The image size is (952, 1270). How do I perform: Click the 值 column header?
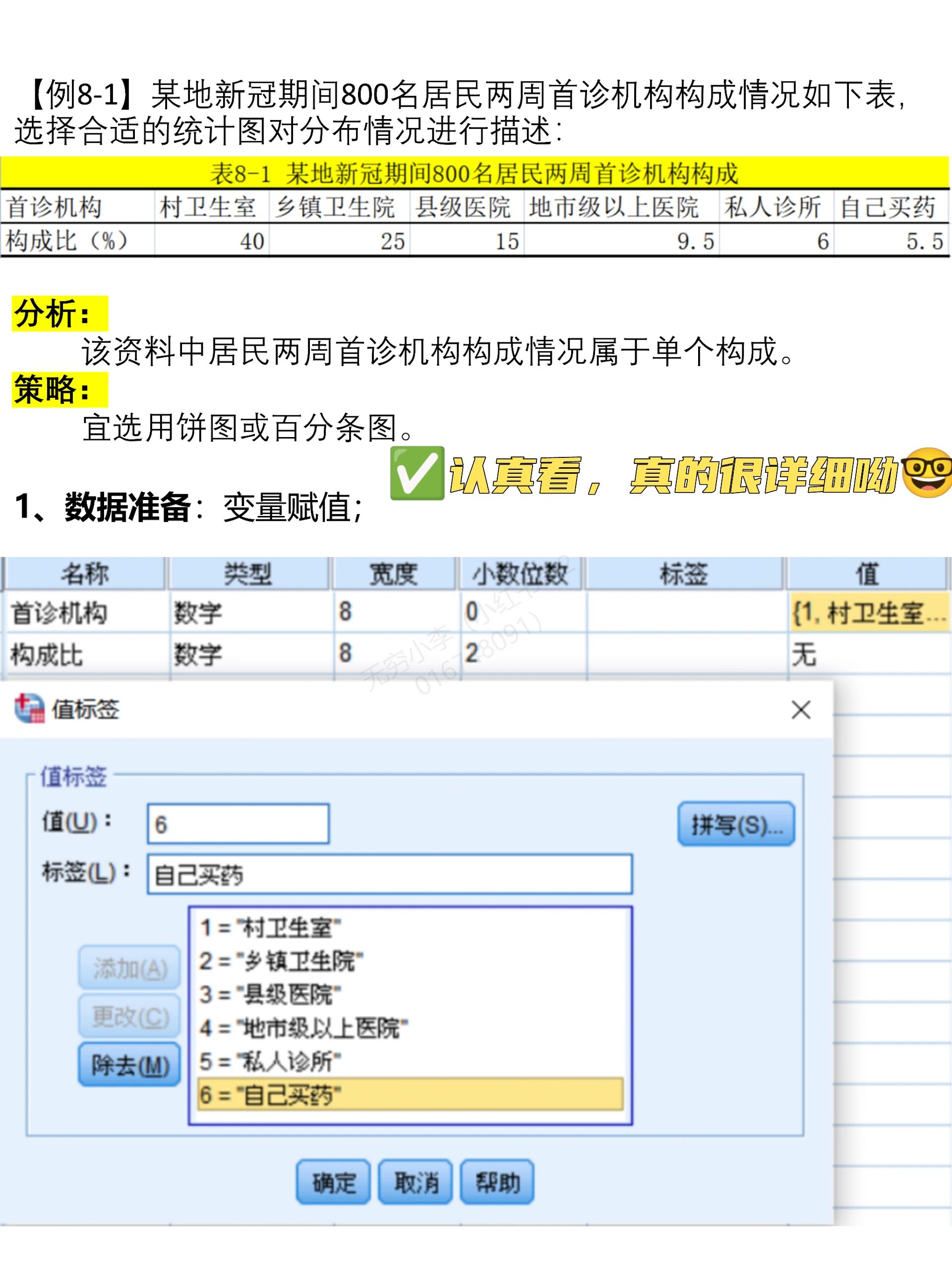coord(867,573)
